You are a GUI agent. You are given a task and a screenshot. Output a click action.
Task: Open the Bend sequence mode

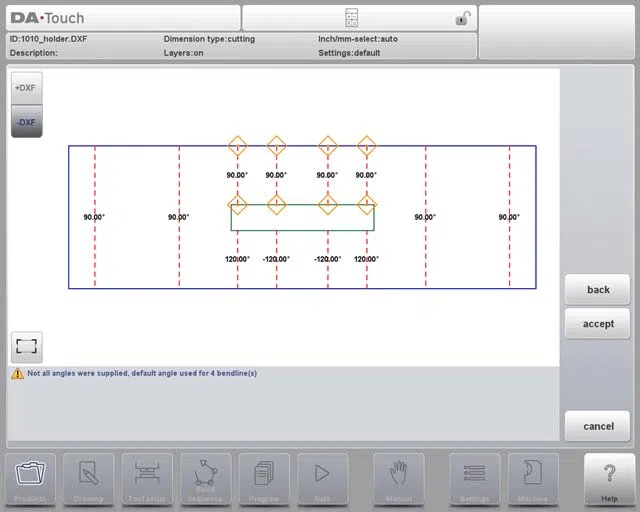(206, 480)
